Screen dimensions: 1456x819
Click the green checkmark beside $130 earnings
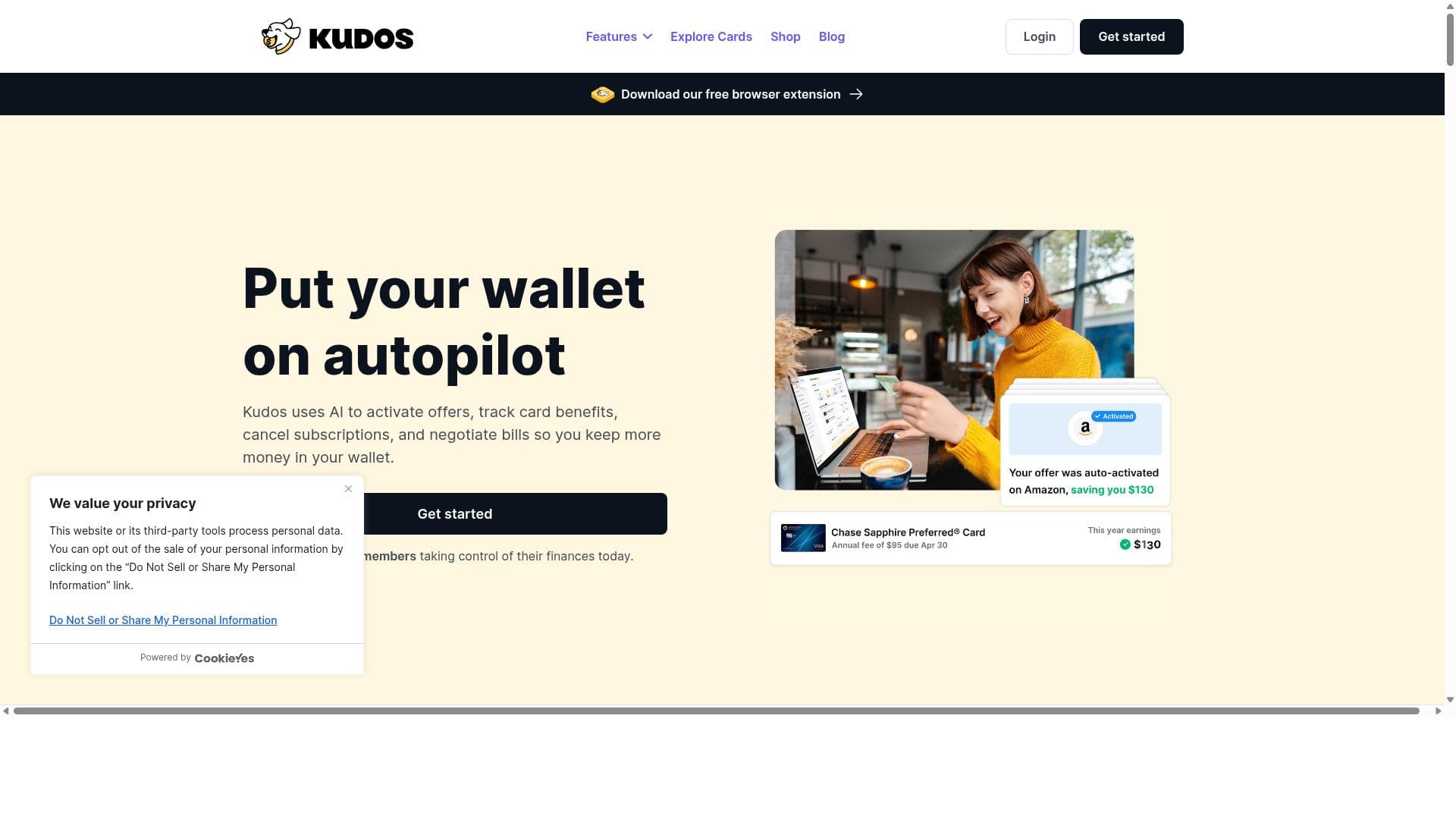pyautogui.click(x=1125, y=544)
